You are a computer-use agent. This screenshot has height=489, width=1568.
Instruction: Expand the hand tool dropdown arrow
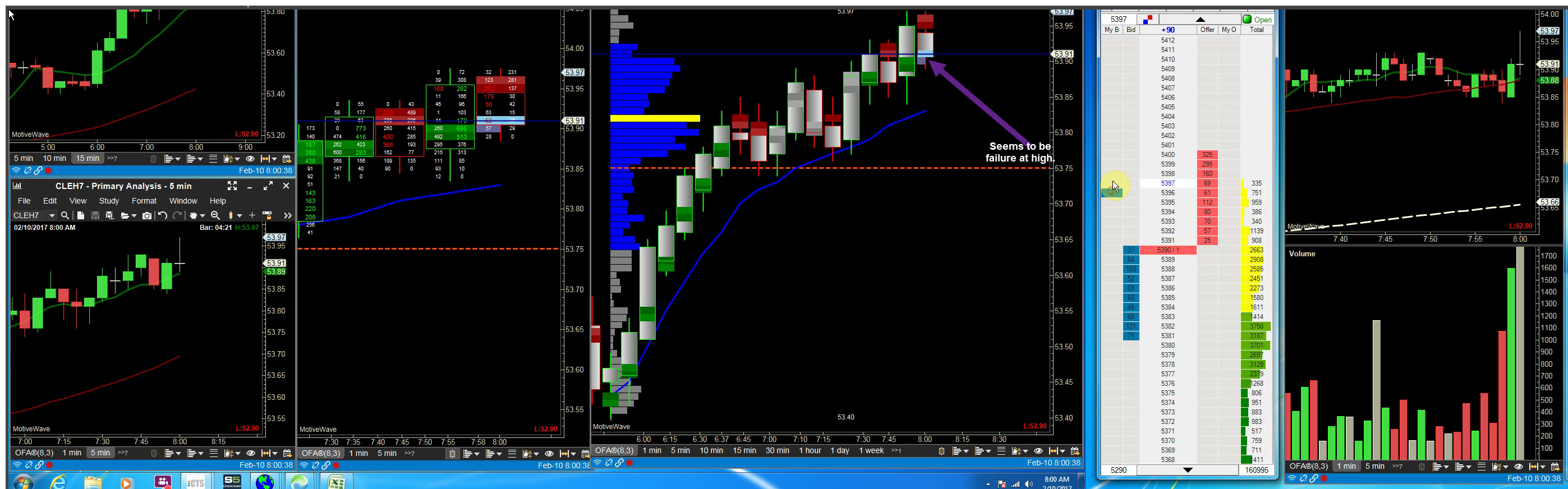pos(202,215)
